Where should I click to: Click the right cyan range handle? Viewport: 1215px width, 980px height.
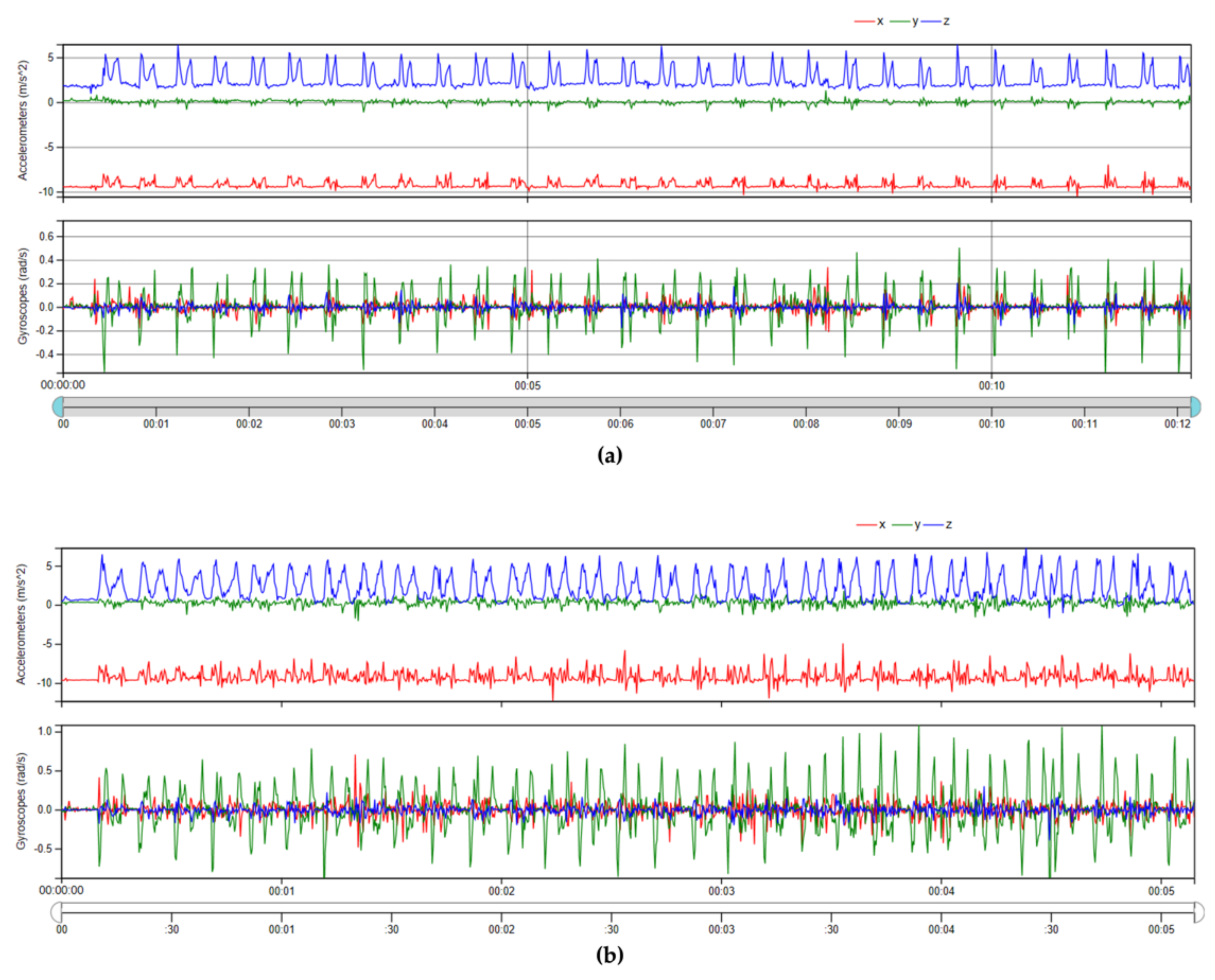1195,406
